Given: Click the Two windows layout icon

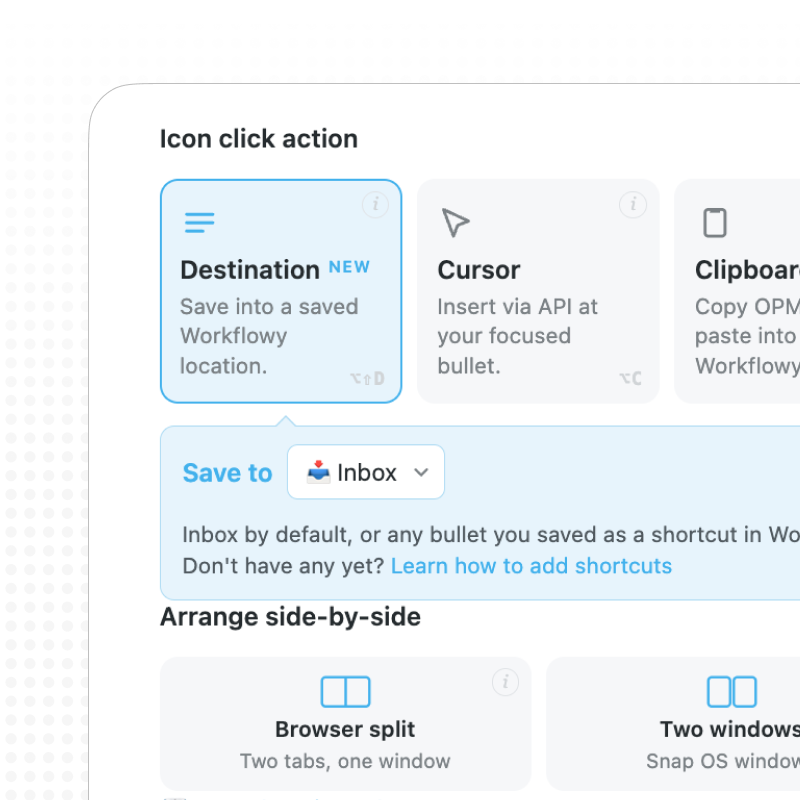Looking at the screenshot, I should click(x=732, y=692).
